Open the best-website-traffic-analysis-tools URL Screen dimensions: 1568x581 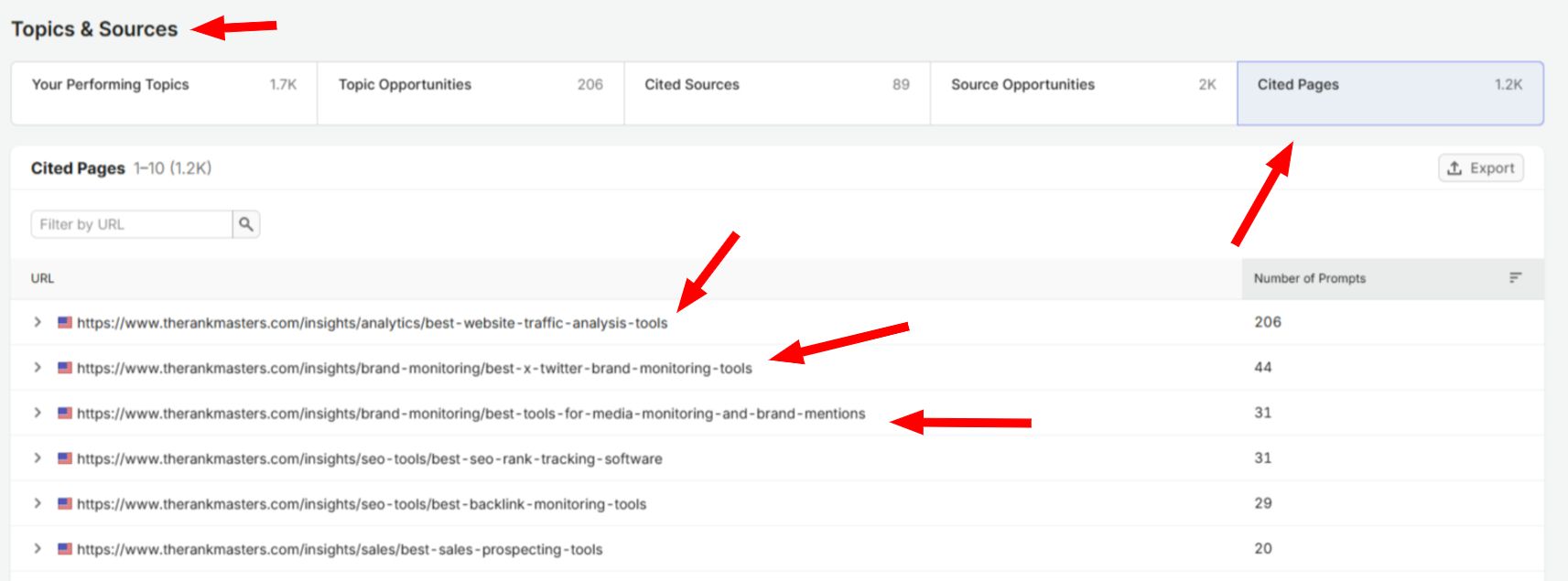373,323
